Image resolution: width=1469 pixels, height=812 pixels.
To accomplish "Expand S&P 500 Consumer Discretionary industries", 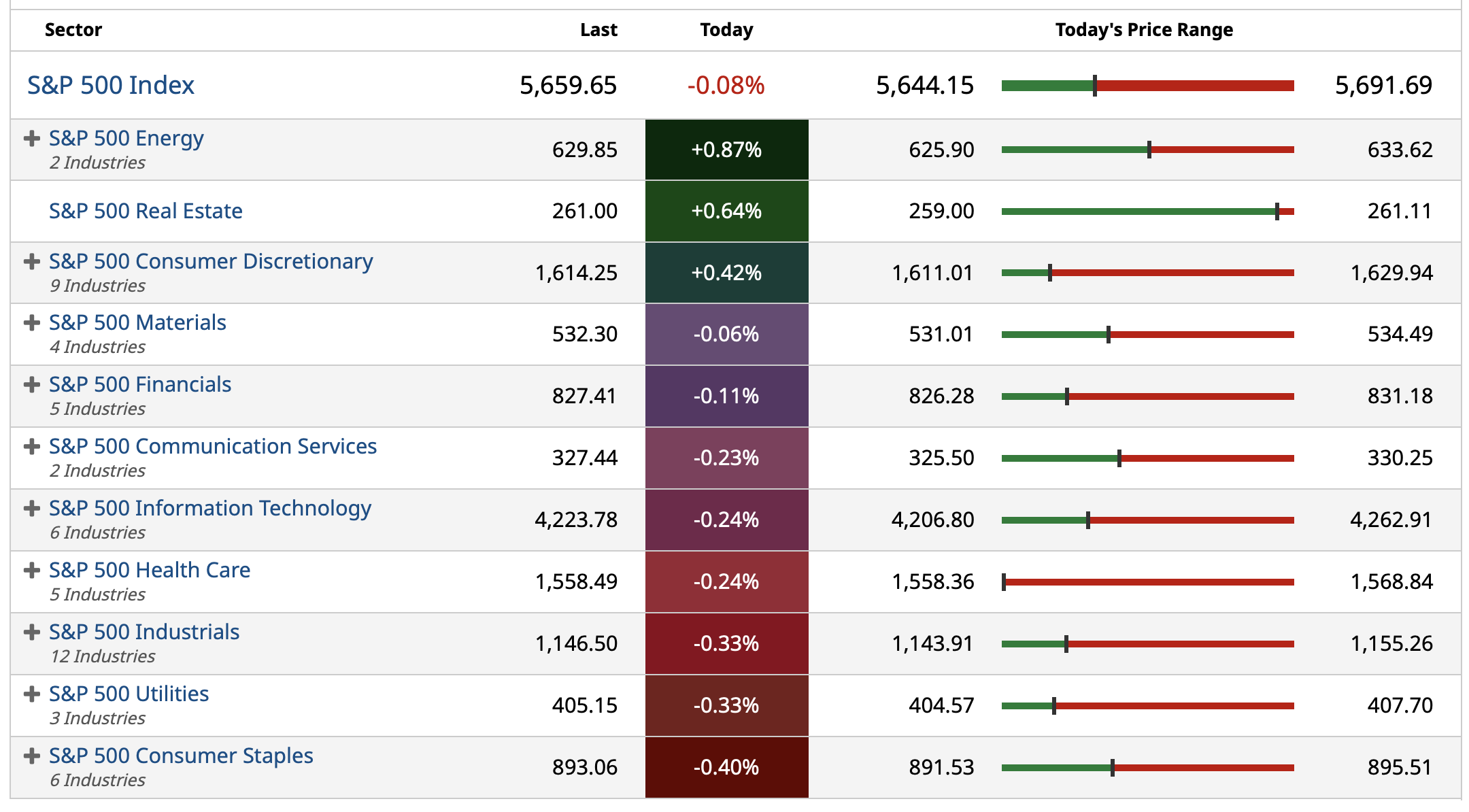I will [31, 262].
